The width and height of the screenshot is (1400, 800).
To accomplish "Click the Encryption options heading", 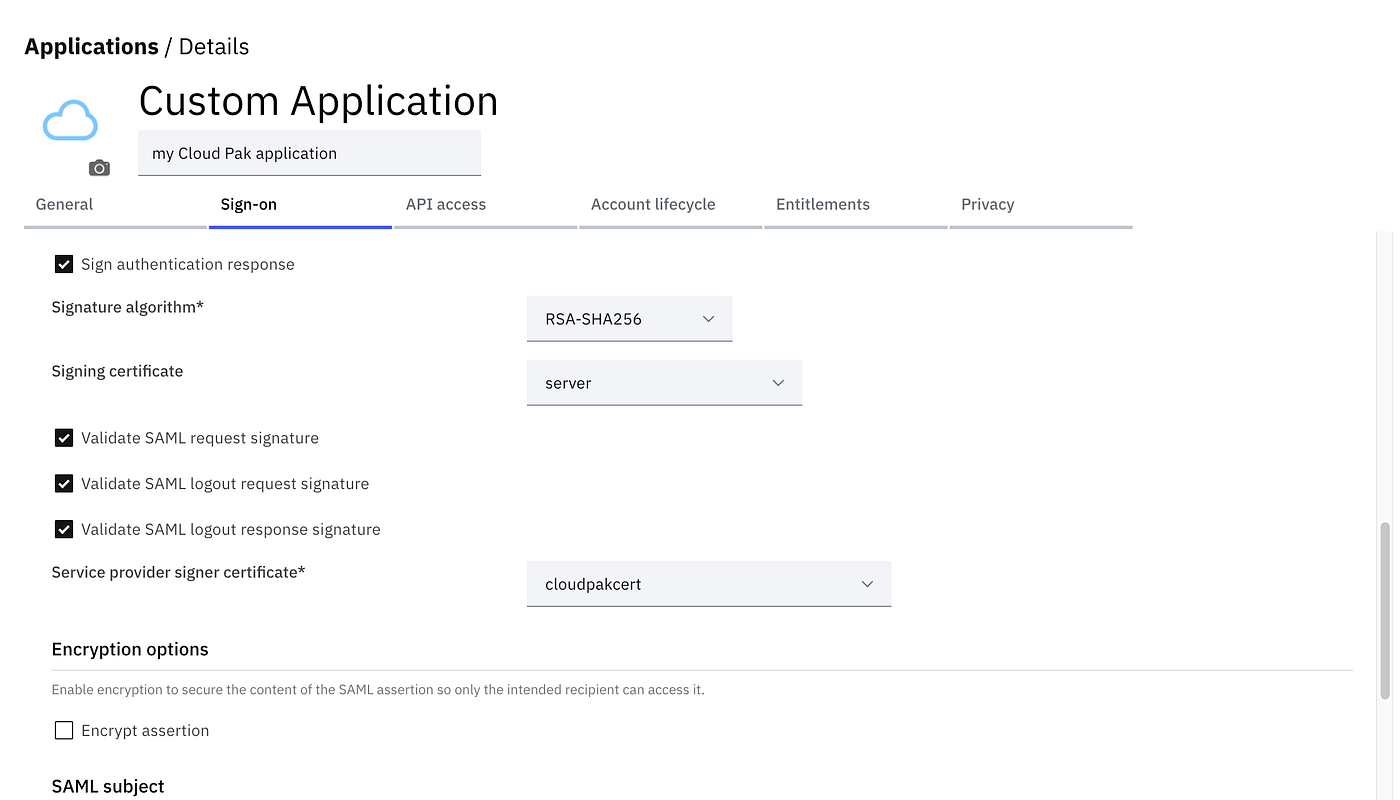I will point(130,650).
